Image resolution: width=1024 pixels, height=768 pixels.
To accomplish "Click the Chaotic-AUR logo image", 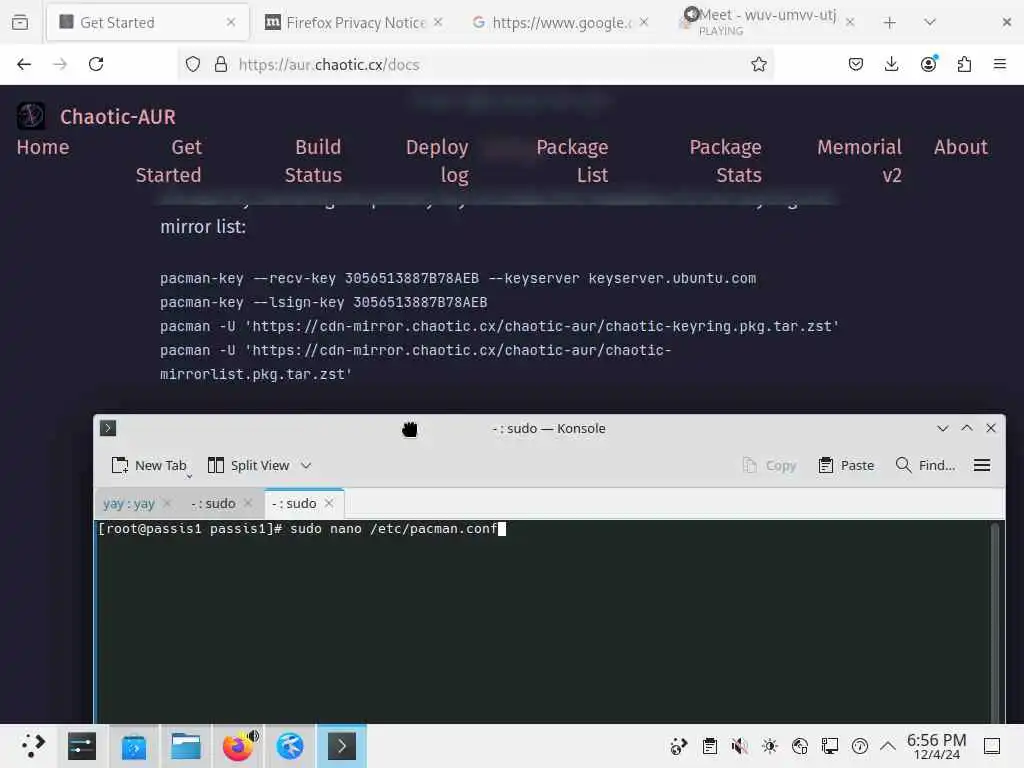I will (31, 116).
